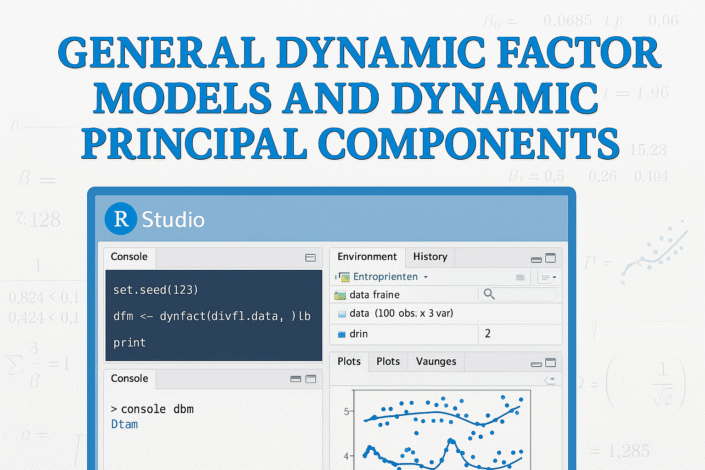705x470 pixels.
Task: Maximize the lower Console pane
Action: pyautogui.click(x=310, y=379)
